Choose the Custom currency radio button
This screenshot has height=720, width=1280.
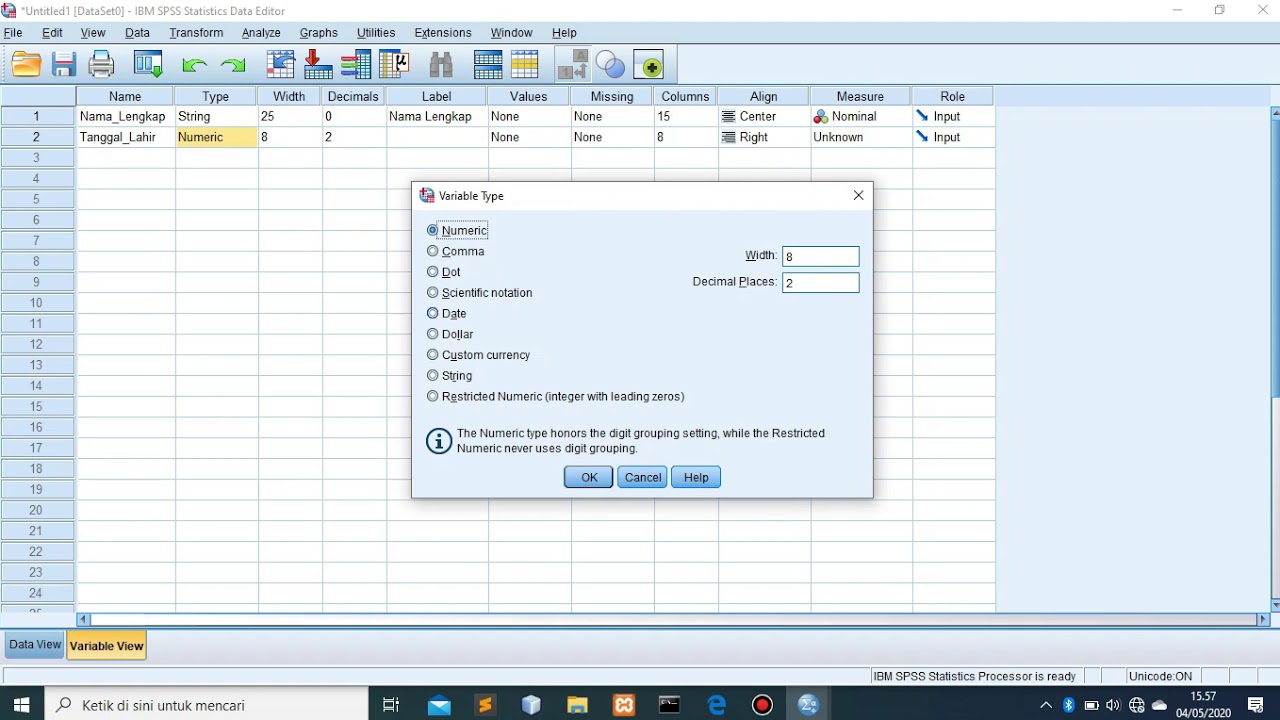click(433, 355)
